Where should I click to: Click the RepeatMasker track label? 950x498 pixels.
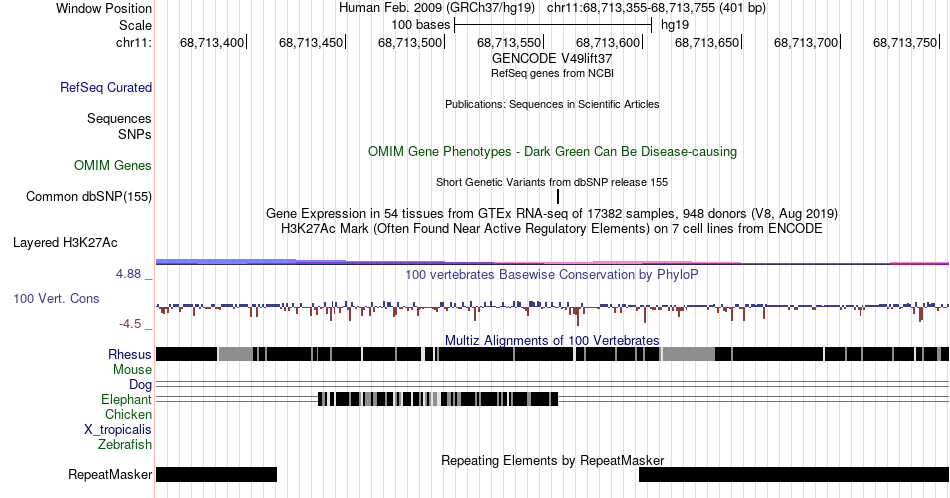(x=110, y=474)
